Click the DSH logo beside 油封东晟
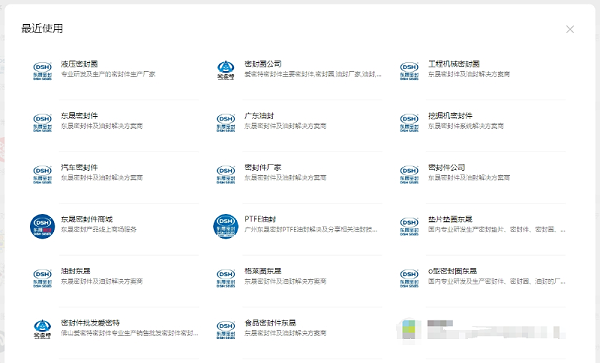Image resolution: width=600 pixels, height=363 pixels. 42,278
